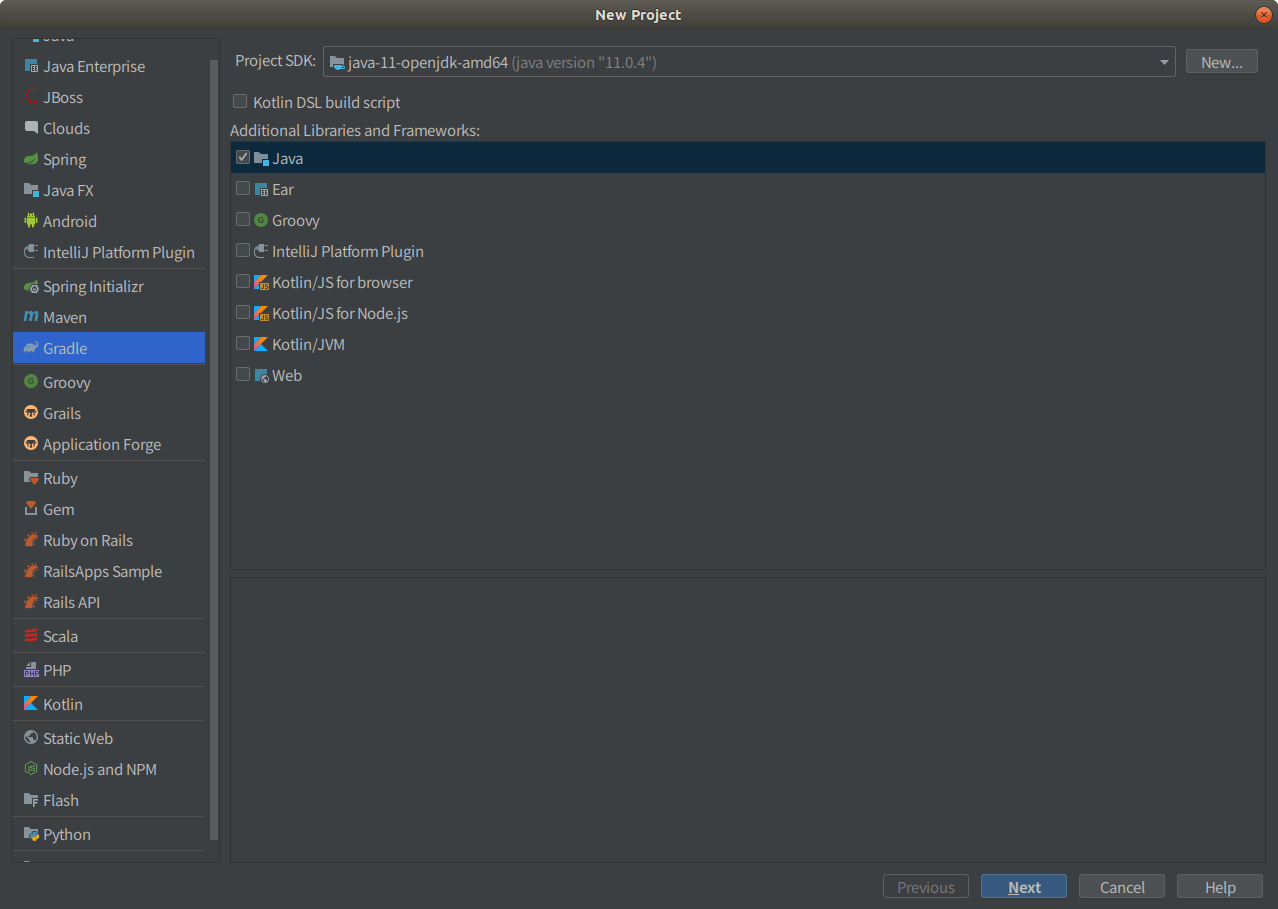Click the Ruby folder icon
This screenshot has height=909, width=1278.
31,479
